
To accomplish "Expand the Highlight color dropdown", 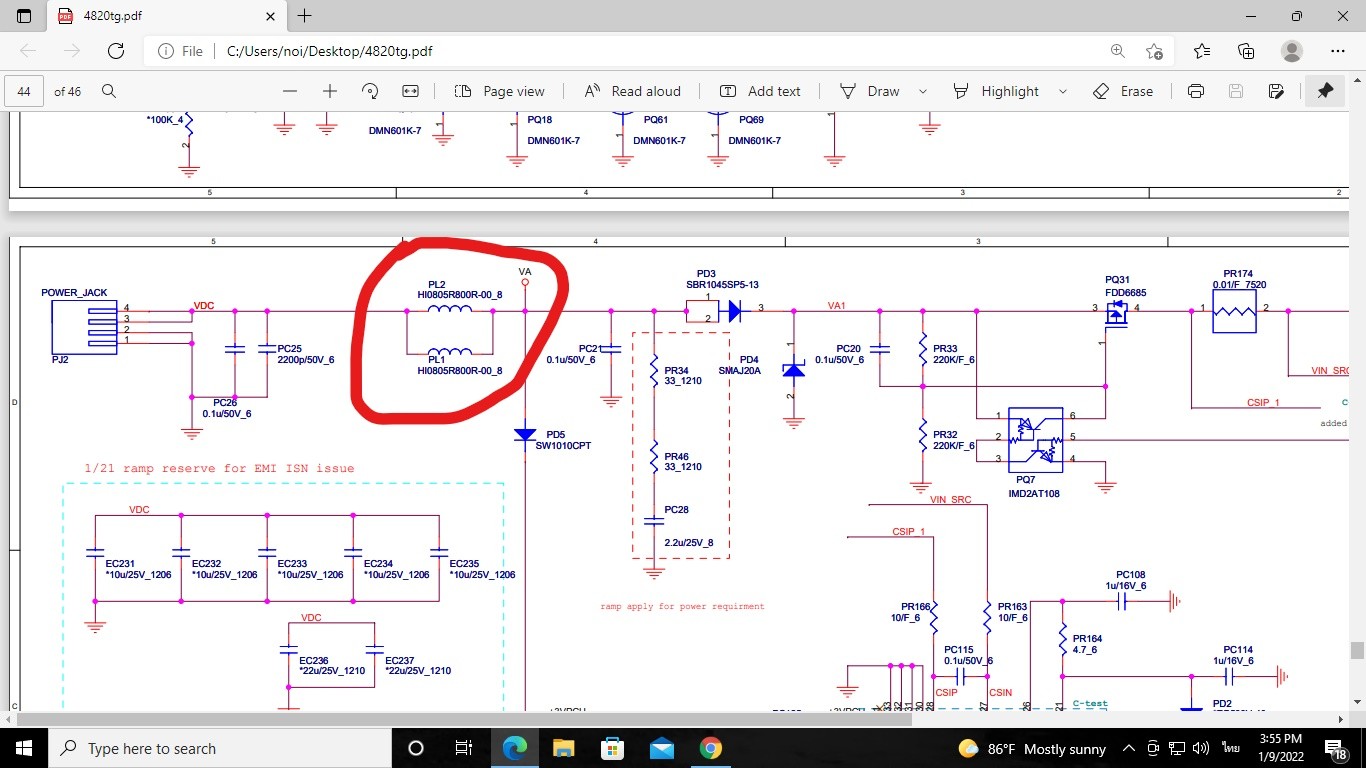I will [x=1062, y=91].
